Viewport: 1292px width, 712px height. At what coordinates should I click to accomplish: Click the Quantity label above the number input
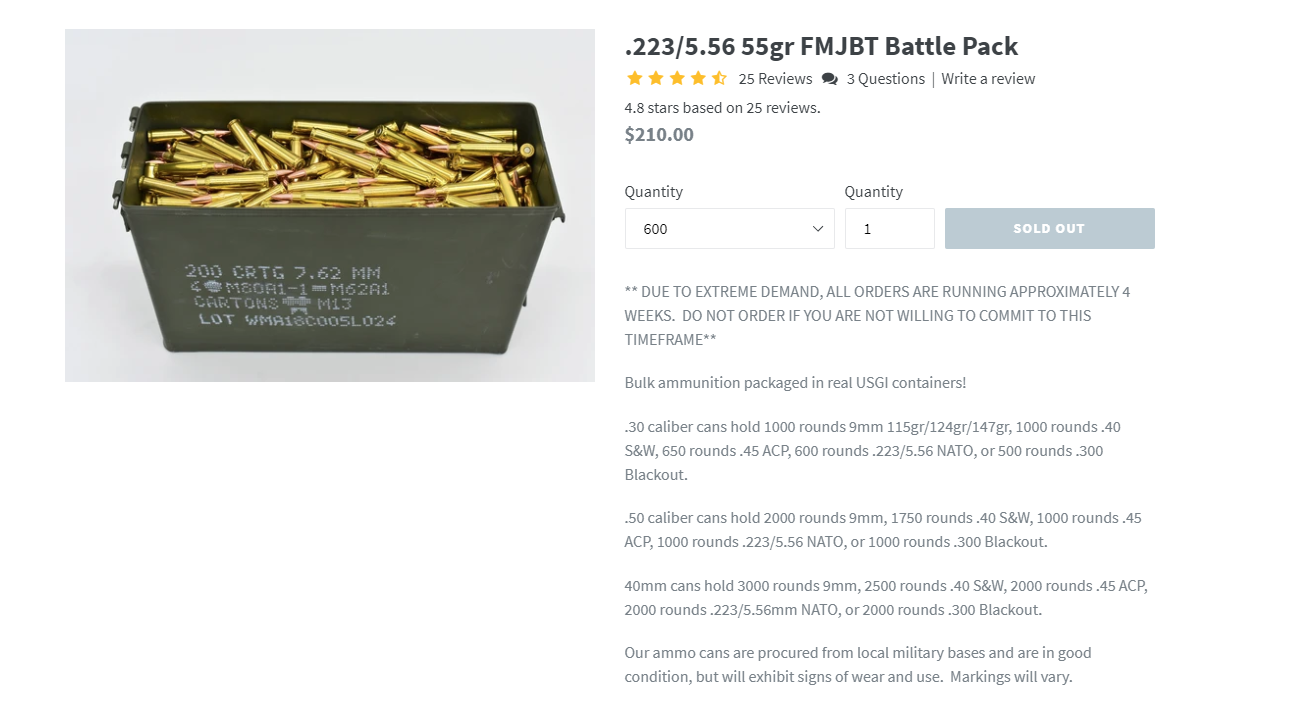tap(873, 191)
